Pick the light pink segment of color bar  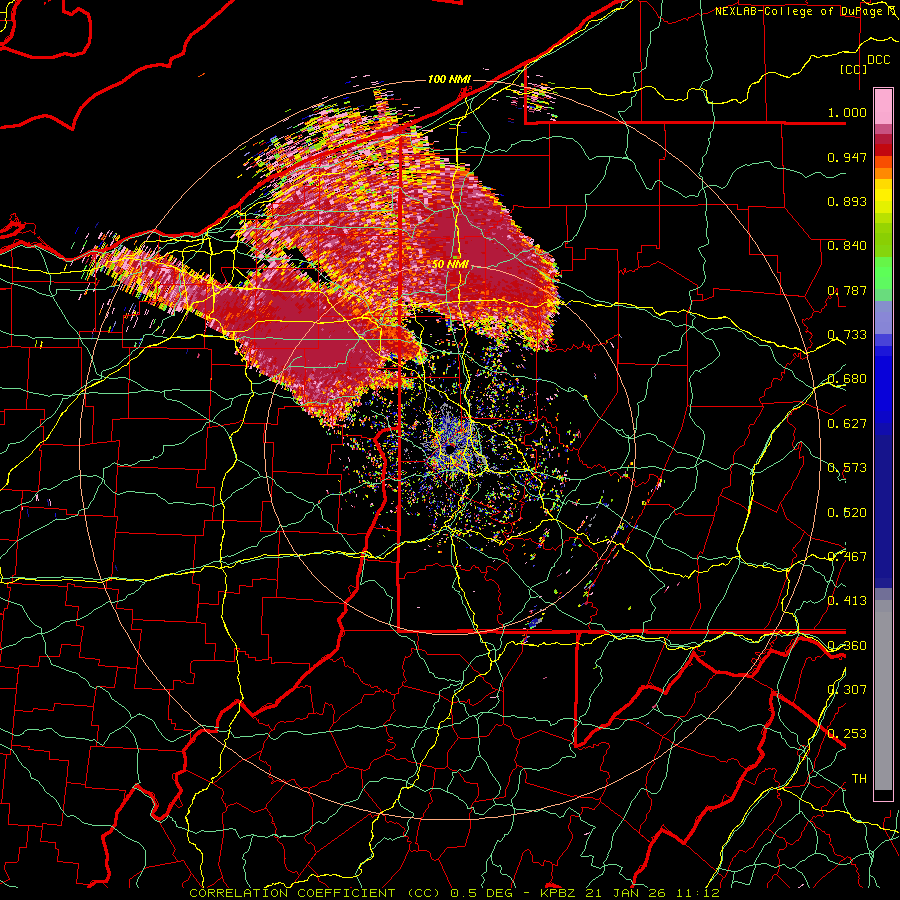(x=883, y=106)
